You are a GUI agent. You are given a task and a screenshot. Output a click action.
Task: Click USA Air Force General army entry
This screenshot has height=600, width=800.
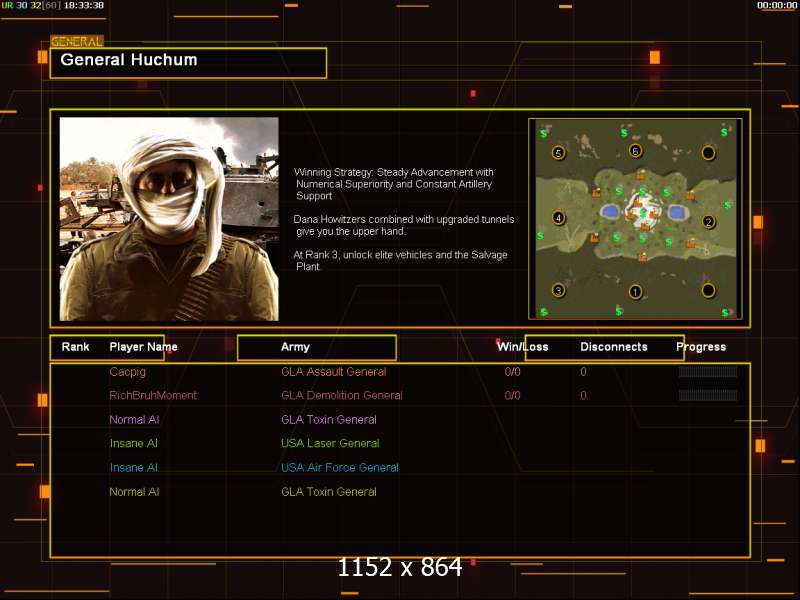[x=340, y=467]
